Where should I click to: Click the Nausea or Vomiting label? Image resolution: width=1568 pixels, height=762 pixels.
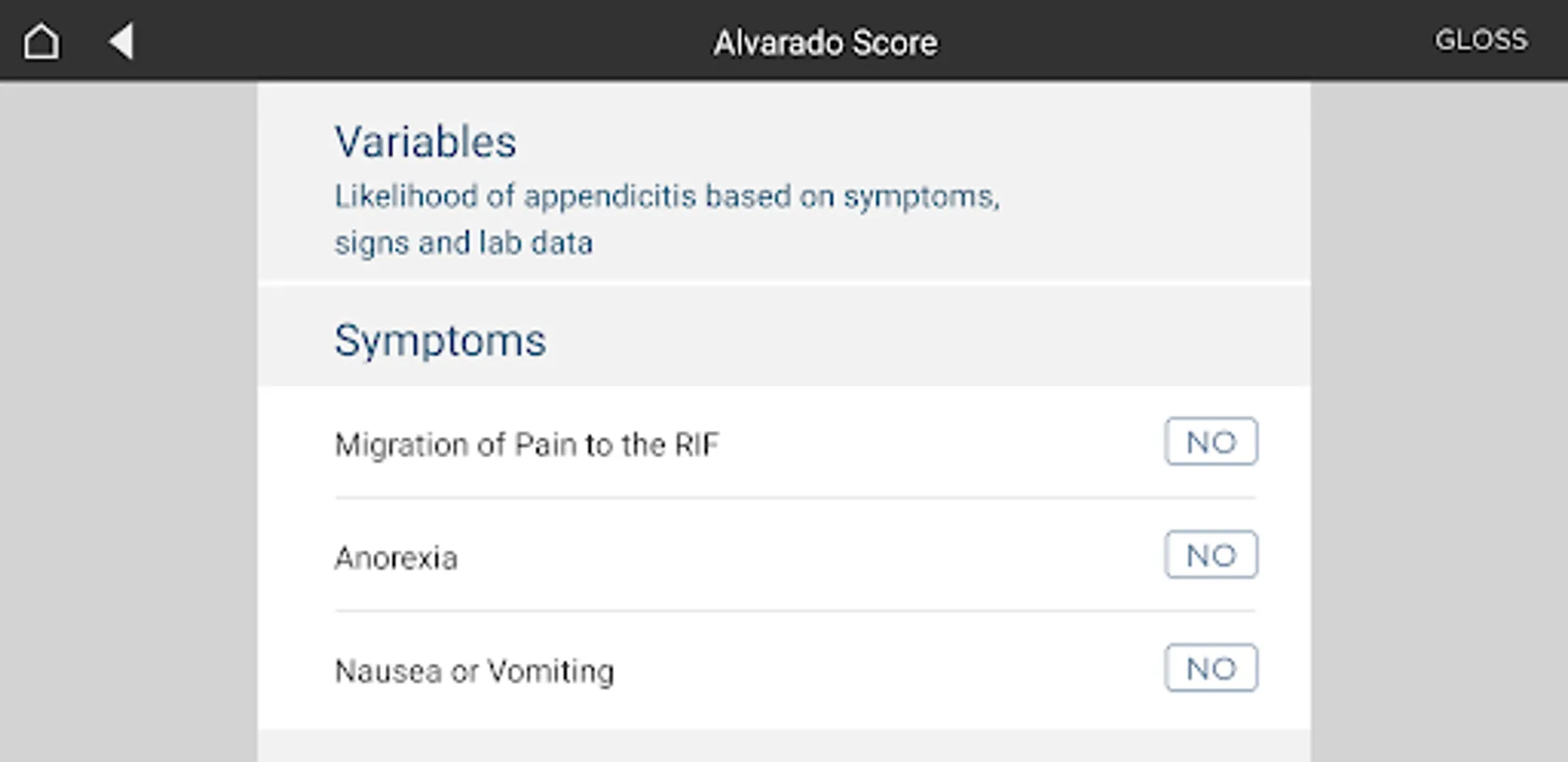click(474, 671)
